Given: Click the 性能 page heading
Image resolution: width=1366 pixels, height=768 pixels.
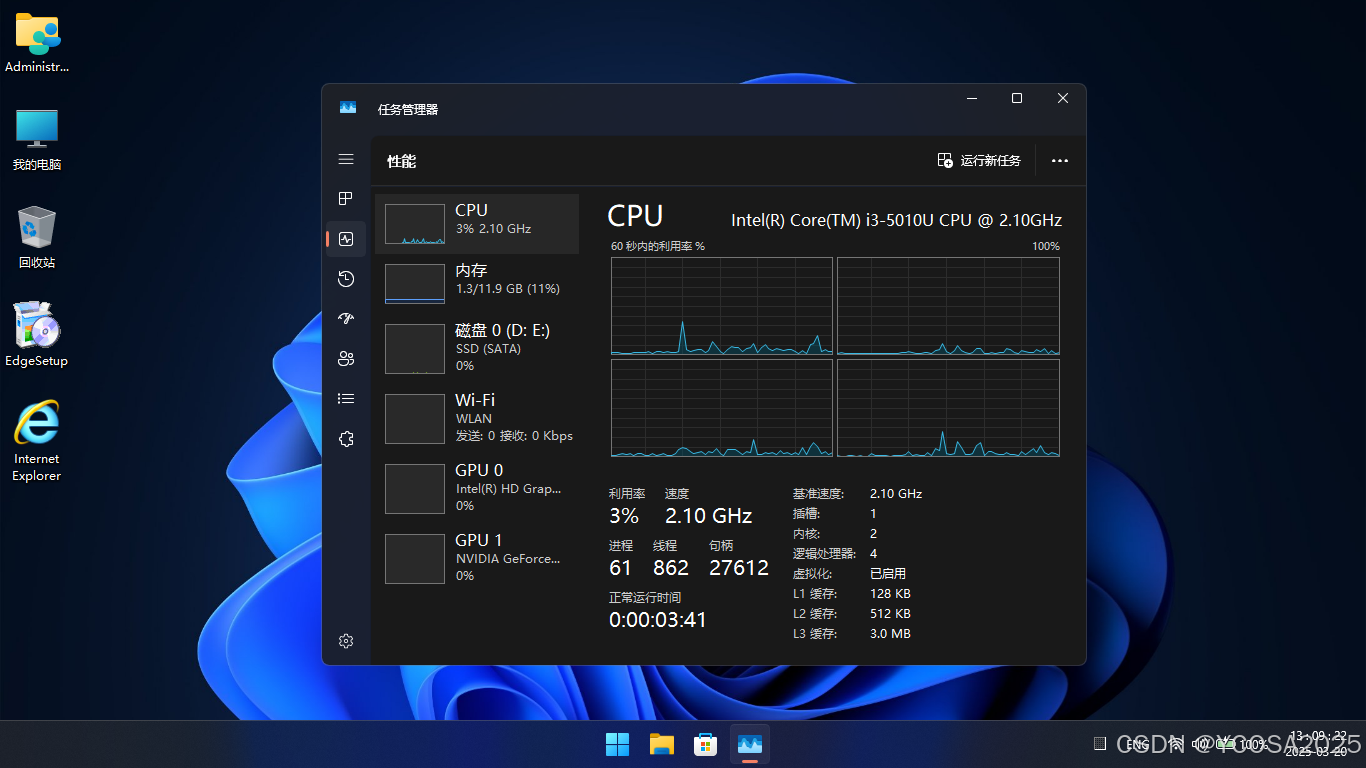Looking at the screenshot, I should click(402, 161).
